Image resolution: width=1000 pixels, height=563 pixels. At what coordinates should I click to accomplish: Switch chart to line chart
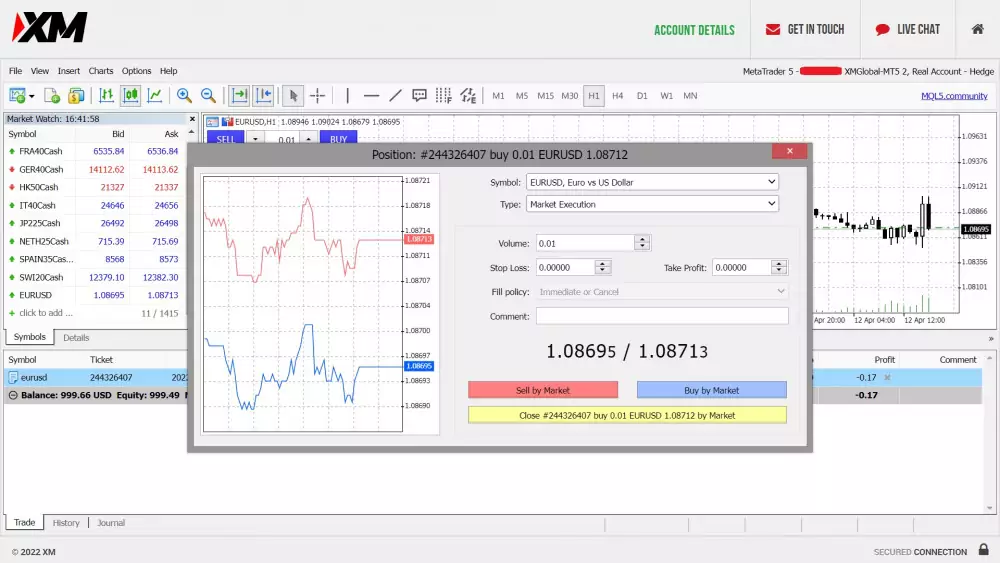(155, 96)
